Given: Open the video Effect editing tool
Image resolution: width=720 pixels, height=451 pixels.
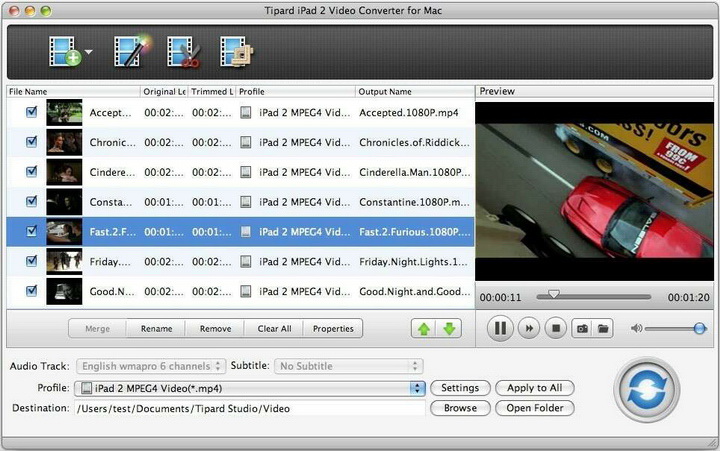Looking at the screenshot, I should point(132,51).
